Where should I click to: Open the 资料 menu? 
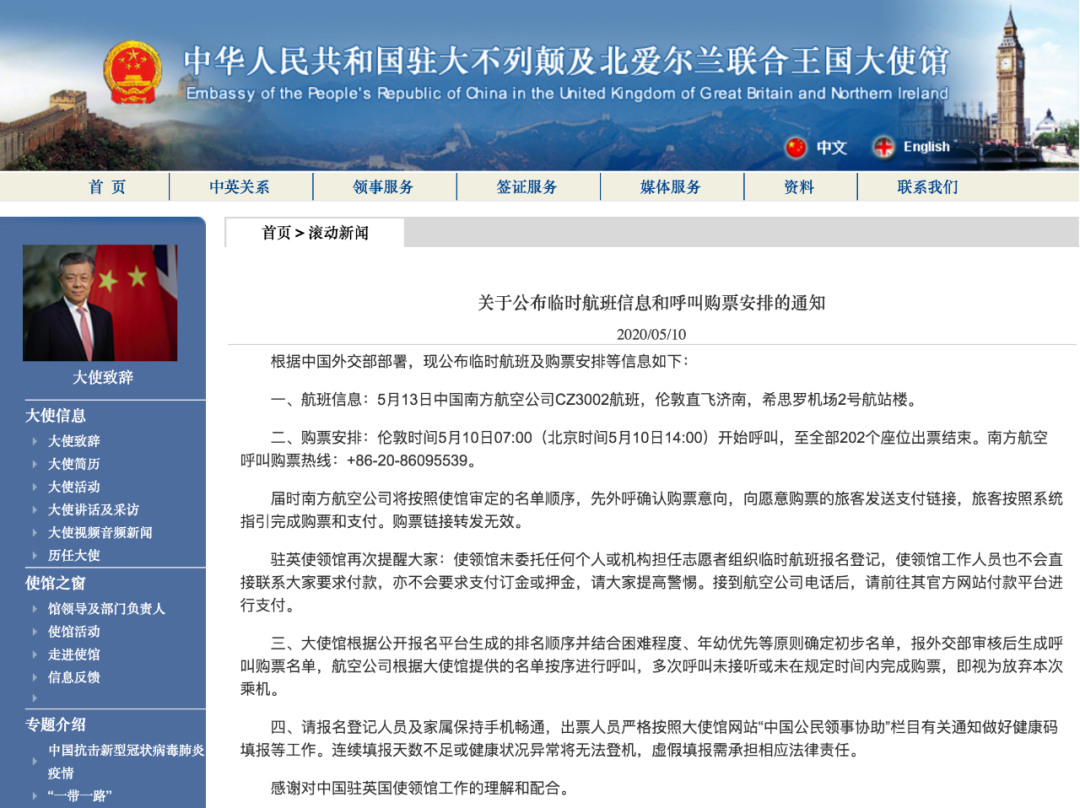coord(799,187)
